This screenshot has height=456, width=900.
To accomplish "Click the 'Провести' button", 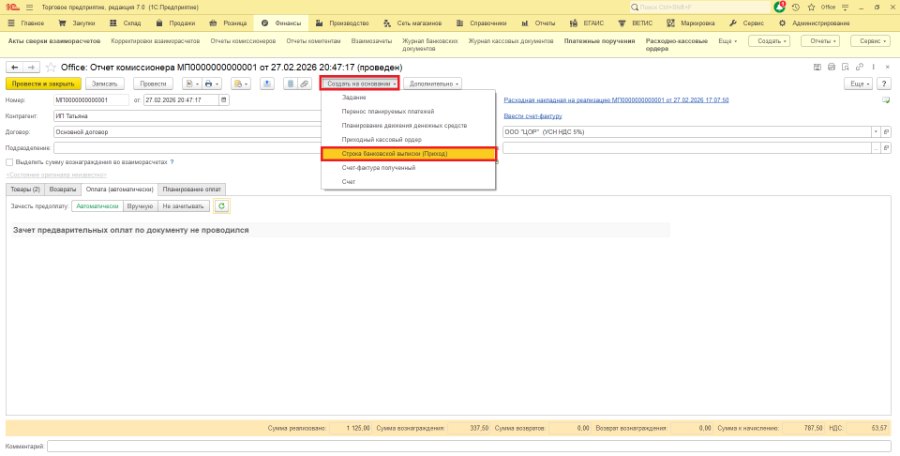I will point(153,84).
